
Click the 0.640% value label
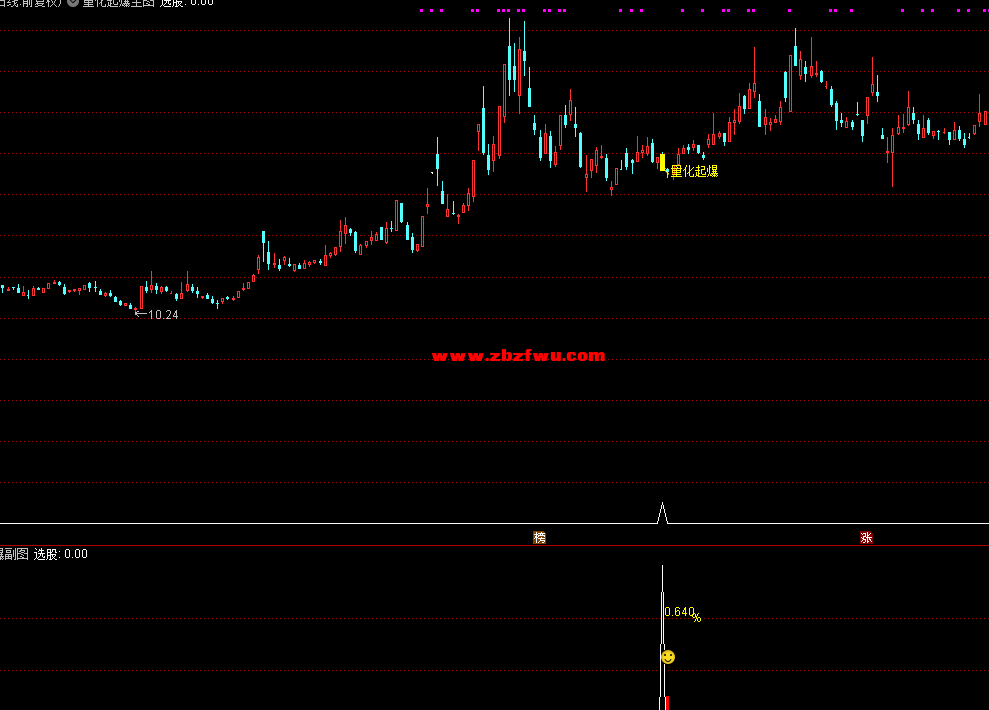pos(682,613)
